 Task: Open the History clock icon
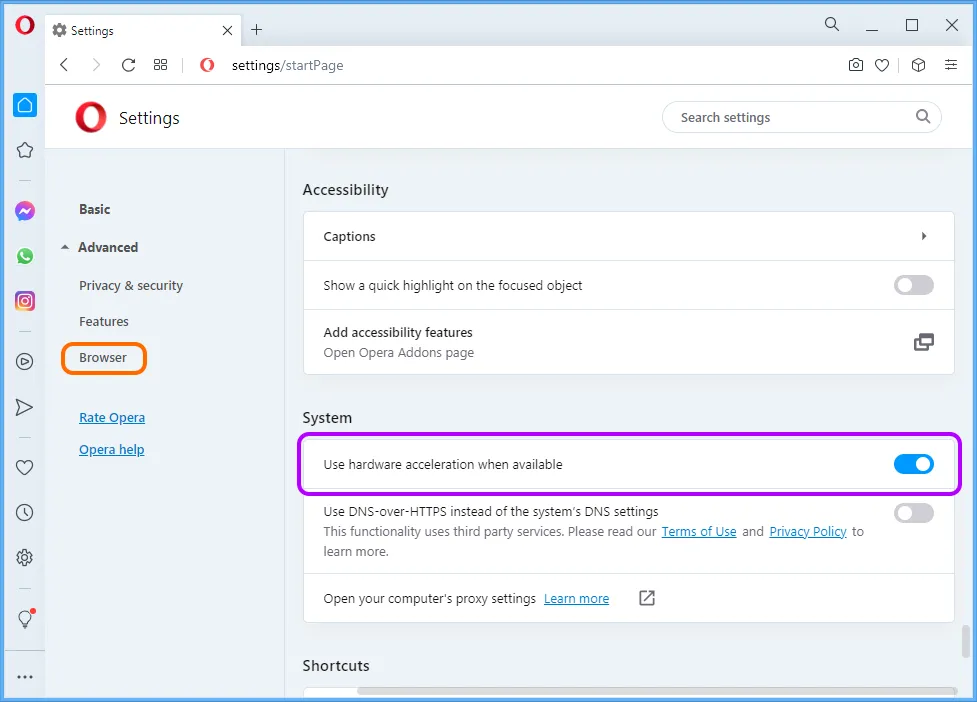pos(24,513)
